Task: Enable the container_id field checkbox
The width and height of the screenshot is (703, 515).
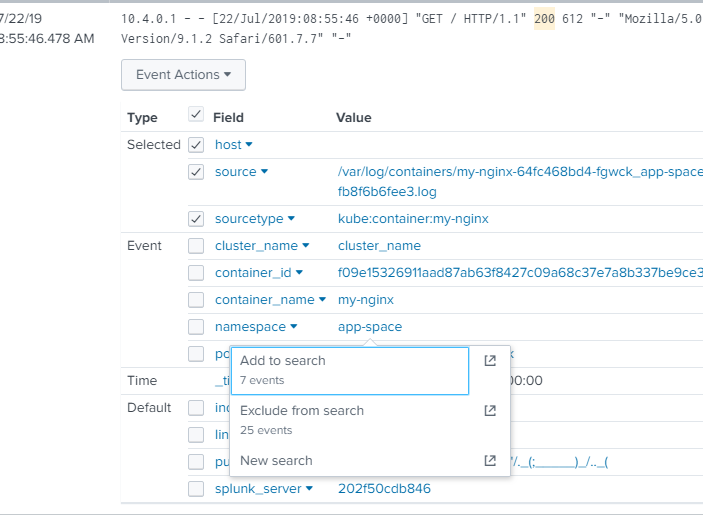Action: click(x=196, y=273)
